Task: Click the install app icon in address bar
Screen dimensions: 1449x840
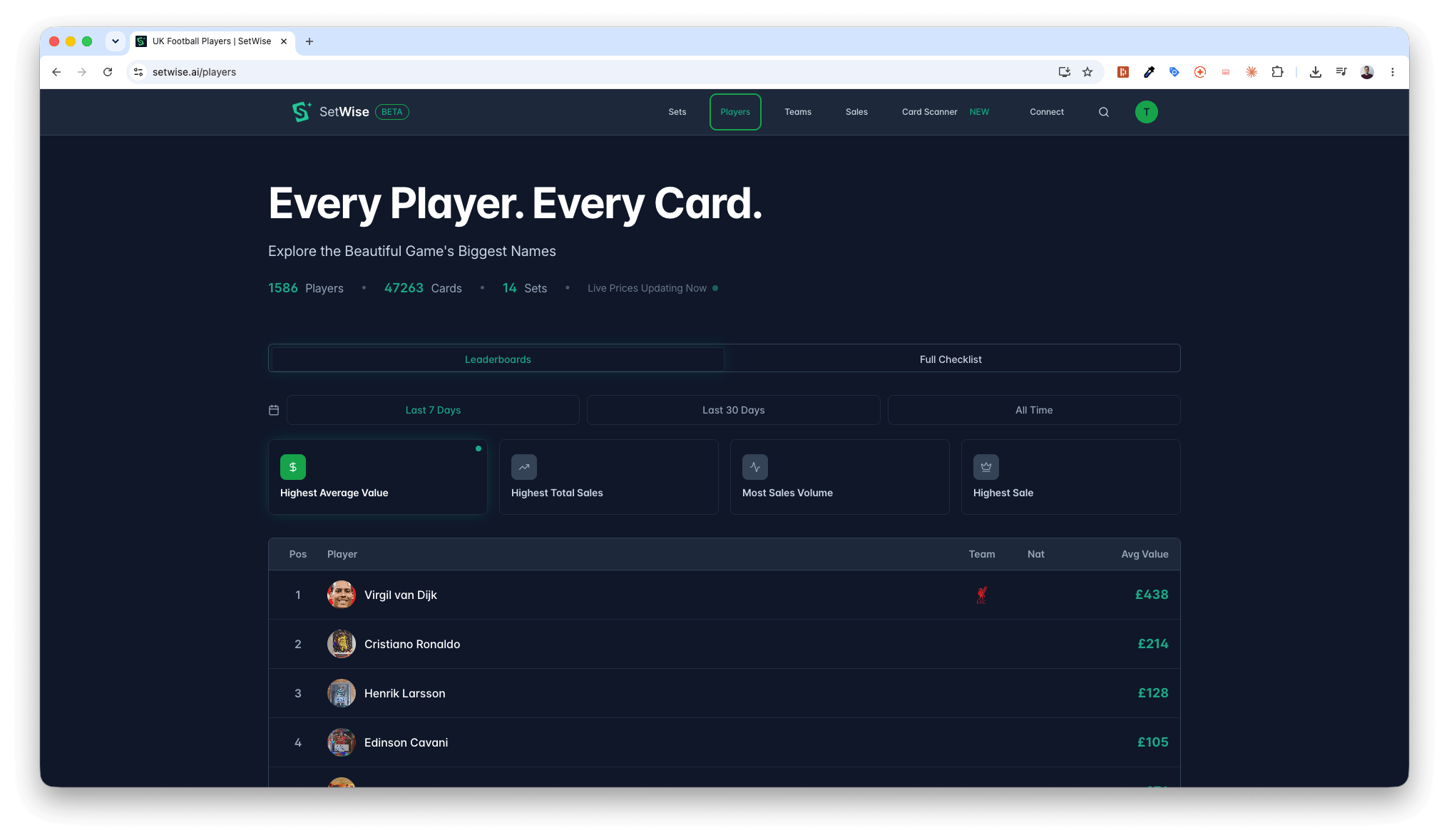Action: [1065, 72]
